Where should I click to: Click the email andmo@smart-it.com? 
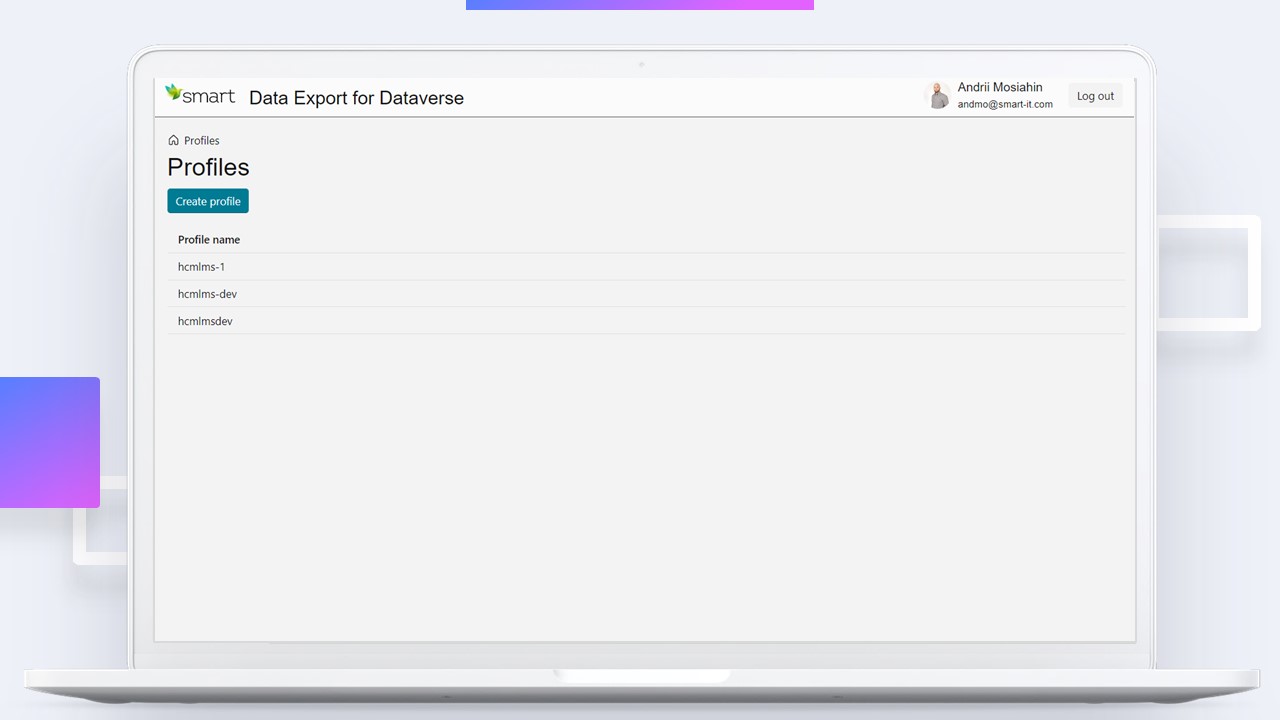coord(1005,104)
